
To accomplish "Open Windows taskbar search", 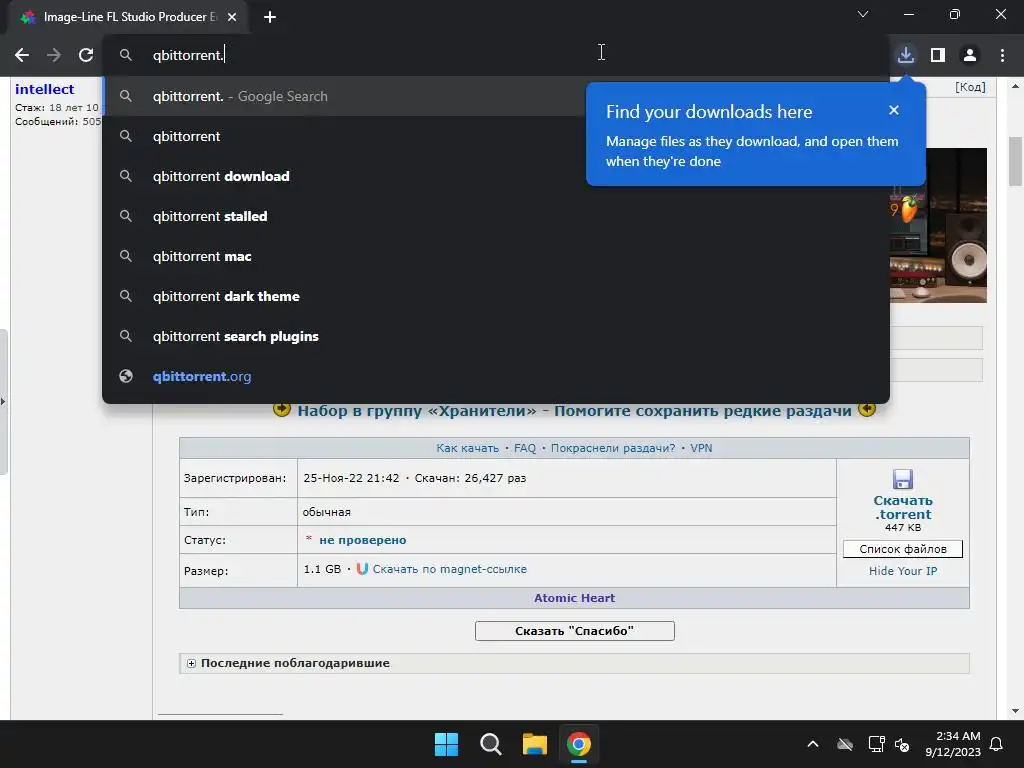I will click(490, 744).
